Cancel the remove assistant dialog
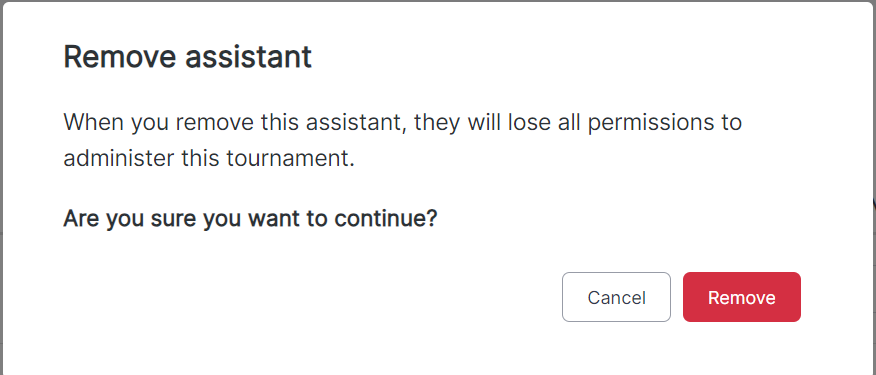 [616, 297]
